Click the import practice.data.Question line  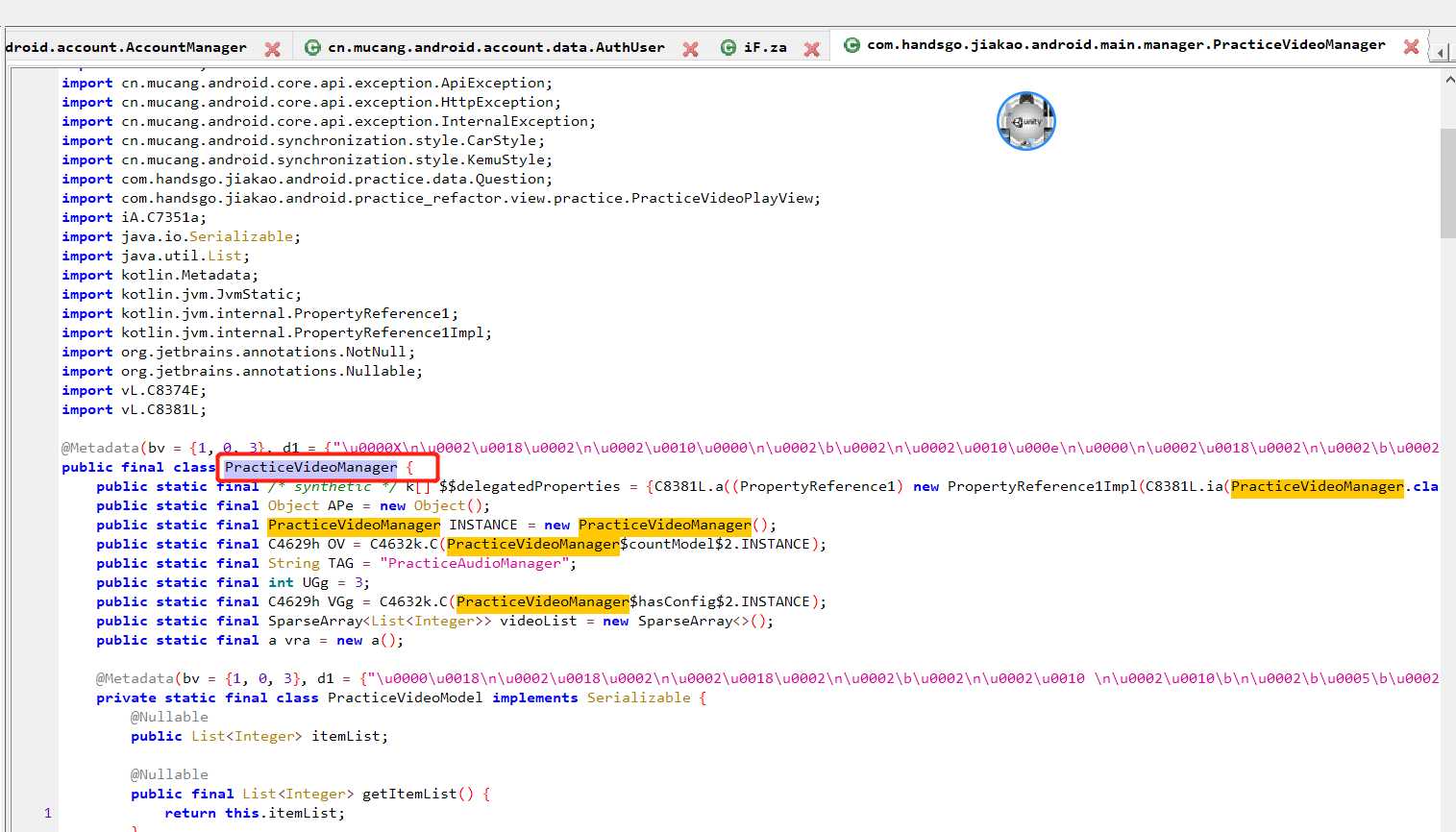[308, 179]
